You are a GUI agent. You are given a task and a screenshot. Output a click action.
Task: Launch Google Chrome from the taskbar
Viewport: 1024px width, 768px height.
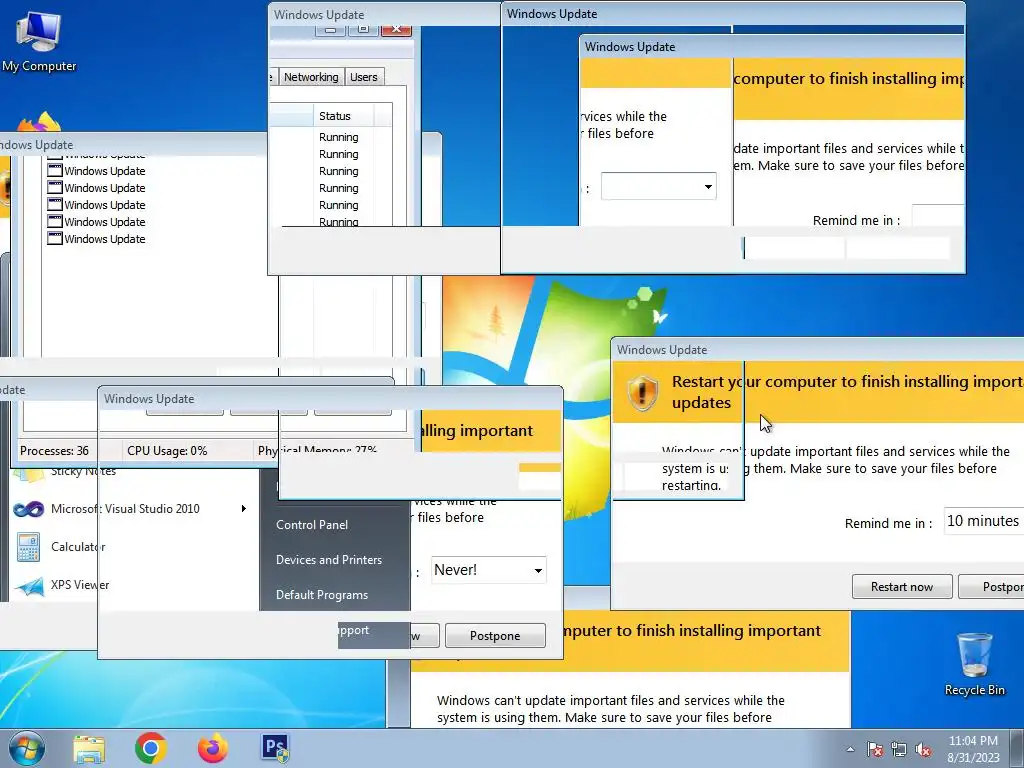point(151,748)
